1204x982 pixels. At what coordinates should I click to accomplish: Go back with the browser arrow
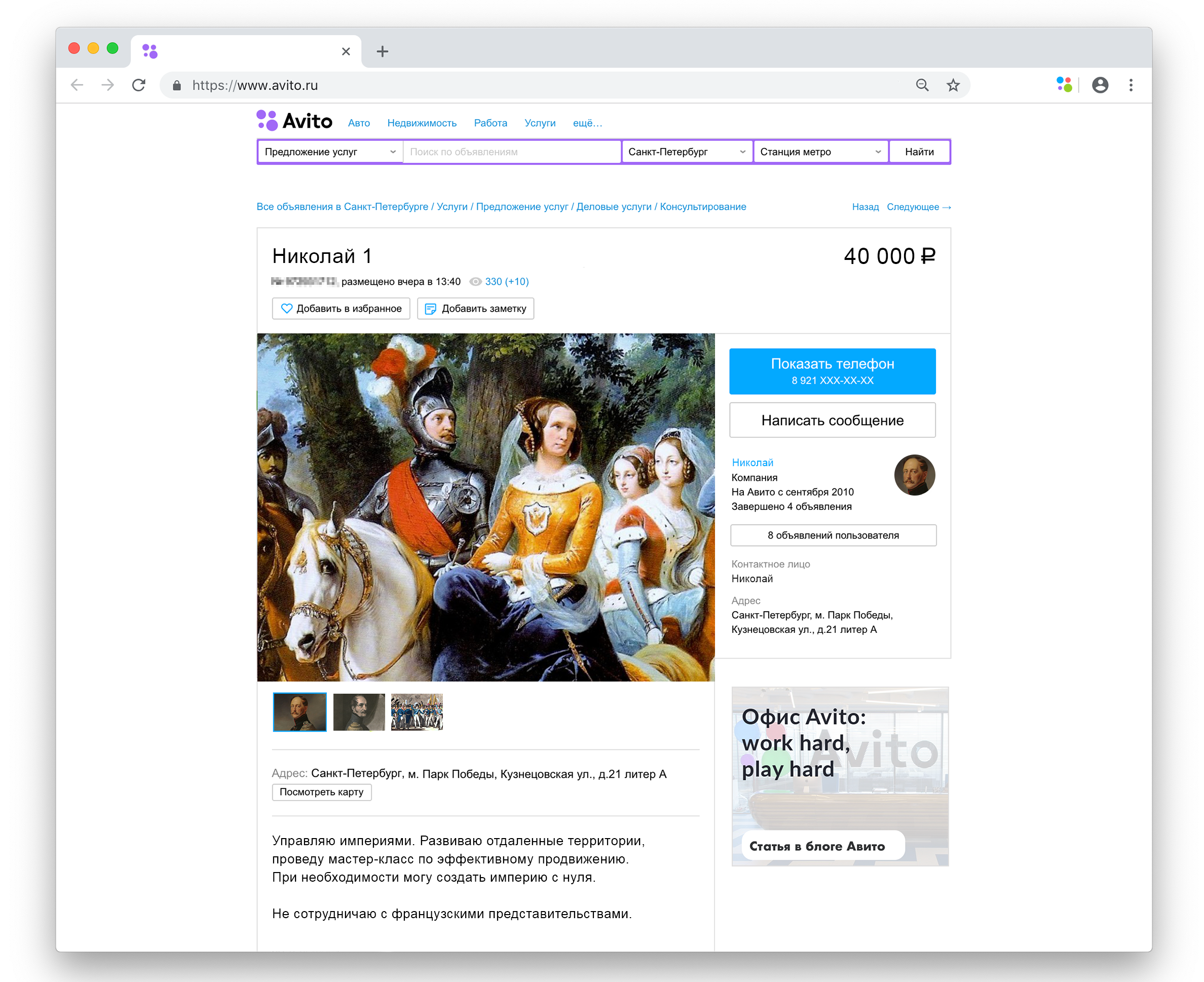pyautogui.click(x=77, y=86)
